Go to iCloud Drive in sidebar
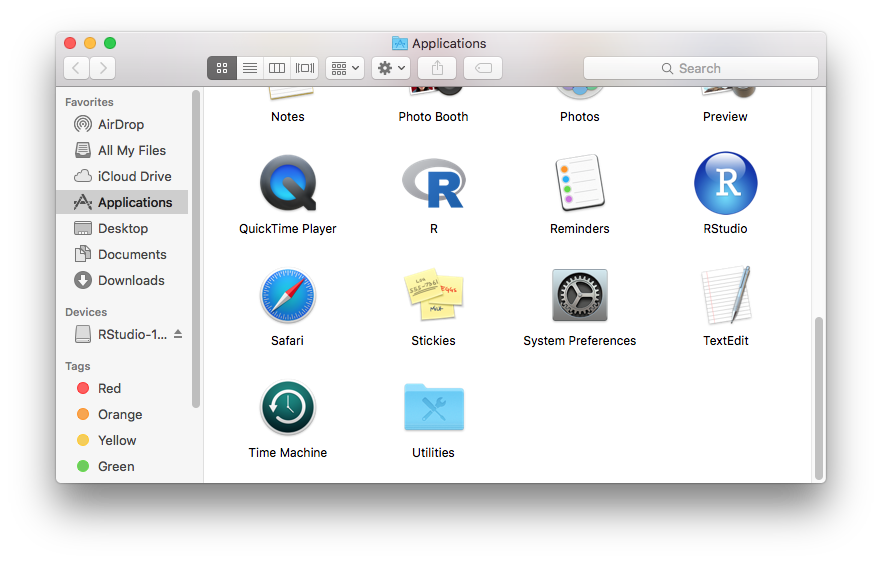Screen dimensions: 882x563 (134, 176)
